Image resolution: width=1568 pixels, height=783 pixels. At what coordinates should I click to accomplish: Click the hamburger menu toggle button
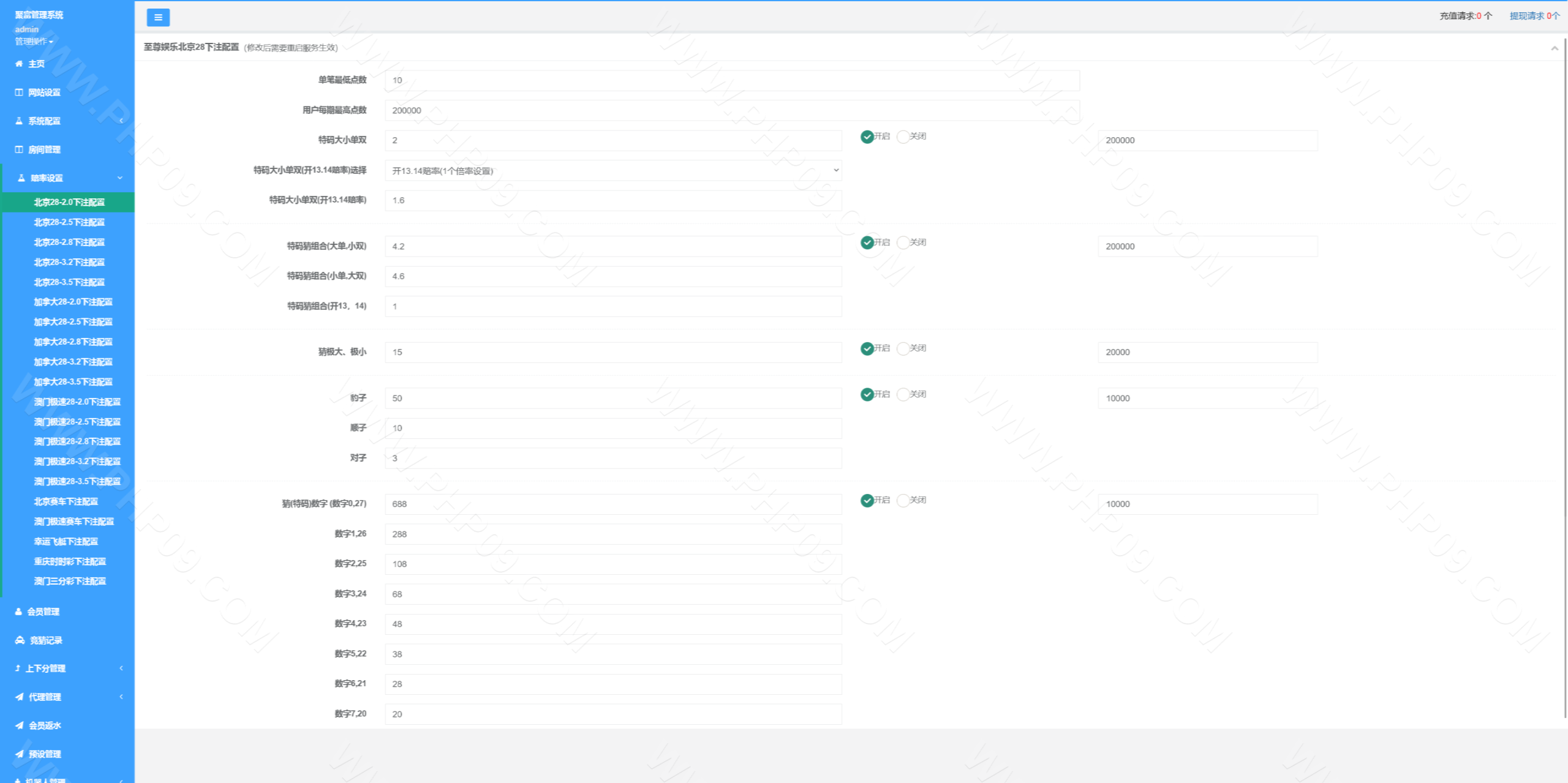click(x=158, y=17)
